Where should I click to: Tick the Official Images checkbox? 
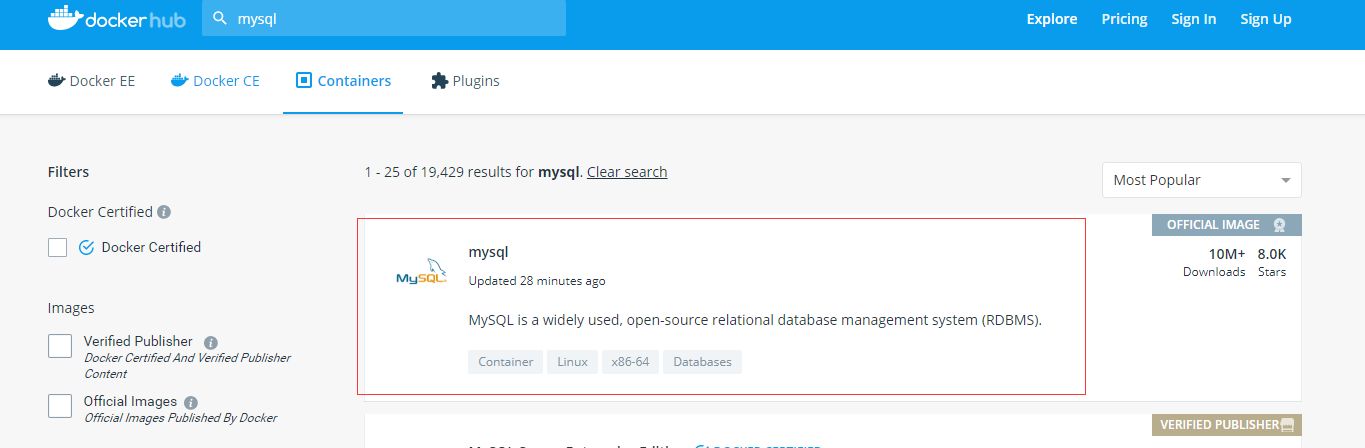(x=60, y=405)
